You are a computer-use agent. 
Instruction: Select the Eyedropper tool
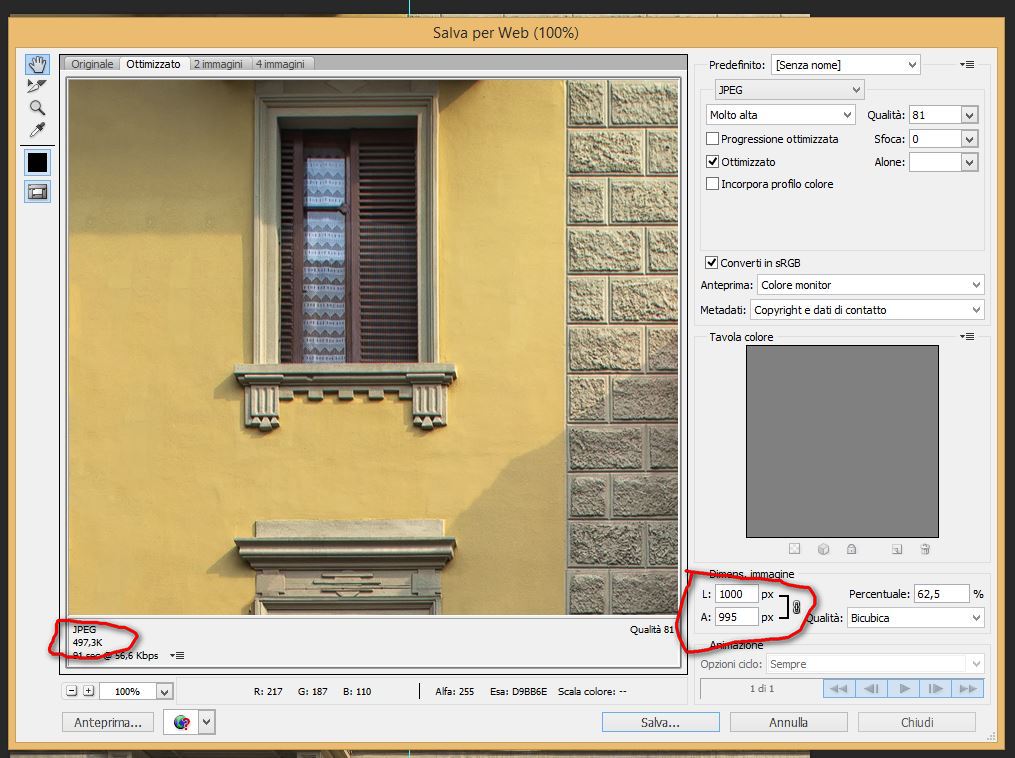coord(37,130)
